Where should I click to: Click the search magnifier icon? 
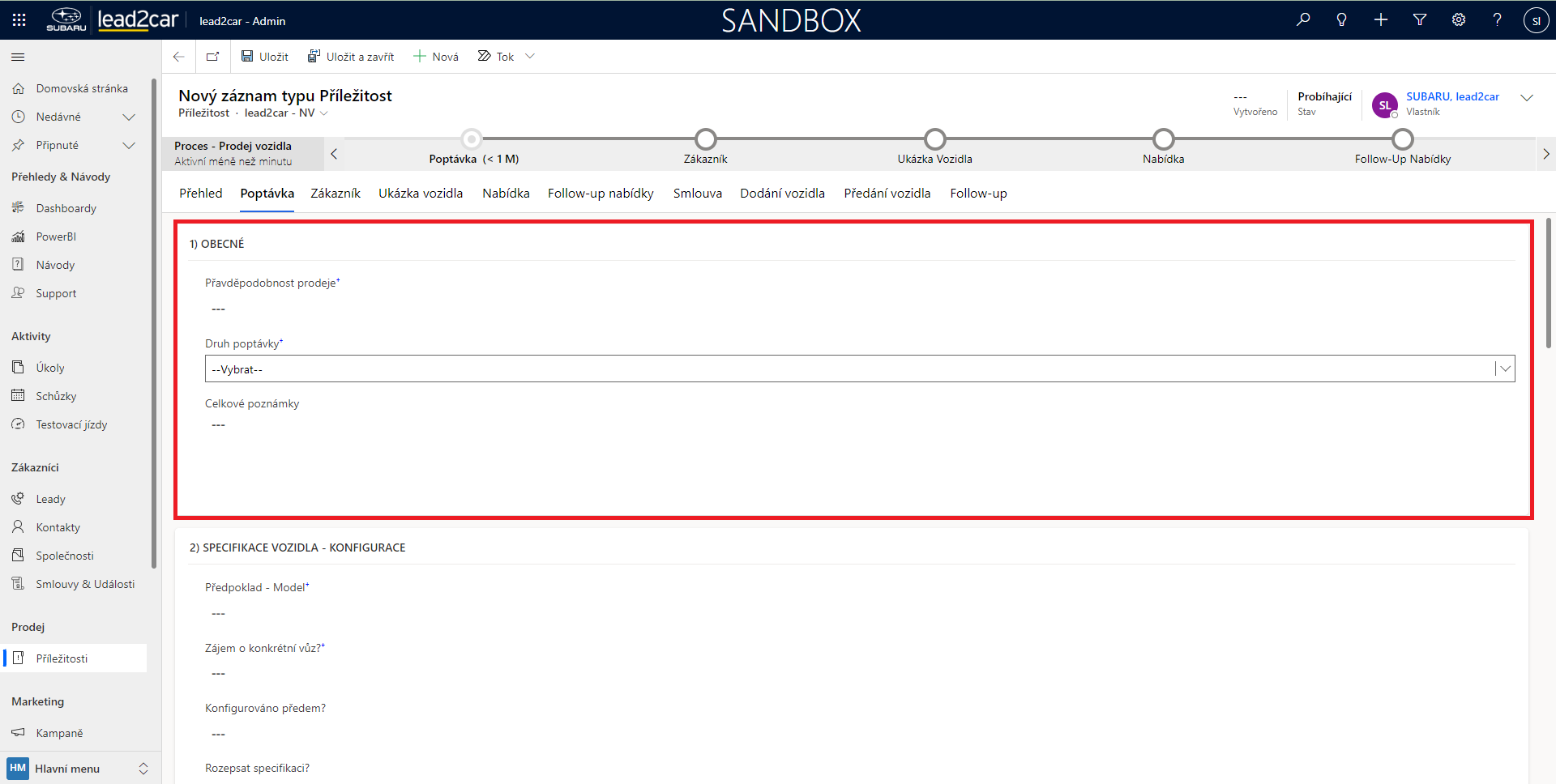coord(1303,20)
